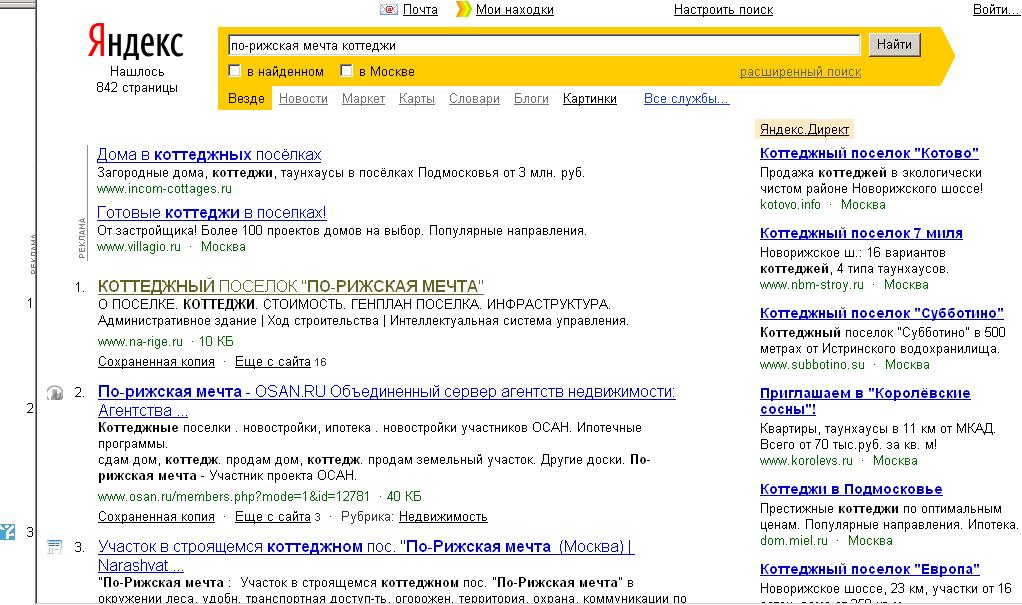Open 'Все службы' dropdown
The width and height of the screenshot is (1022, 605).
(x=688, y=99)
